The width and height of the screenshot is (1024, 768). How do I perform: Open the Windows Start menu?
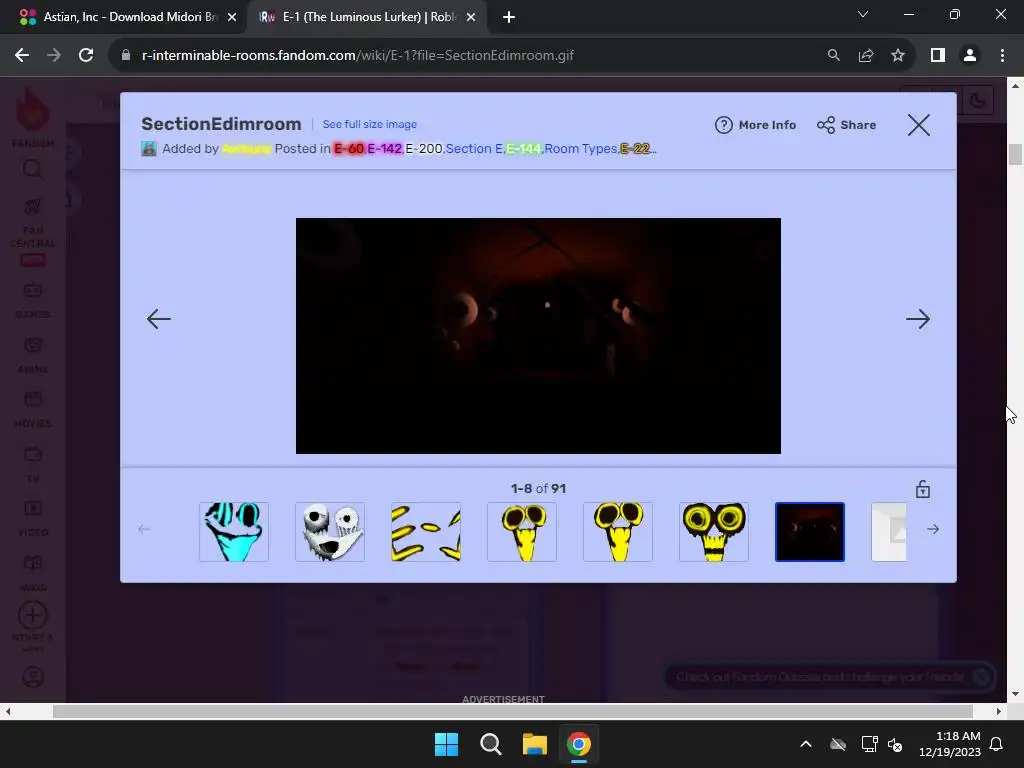point(447,744)
